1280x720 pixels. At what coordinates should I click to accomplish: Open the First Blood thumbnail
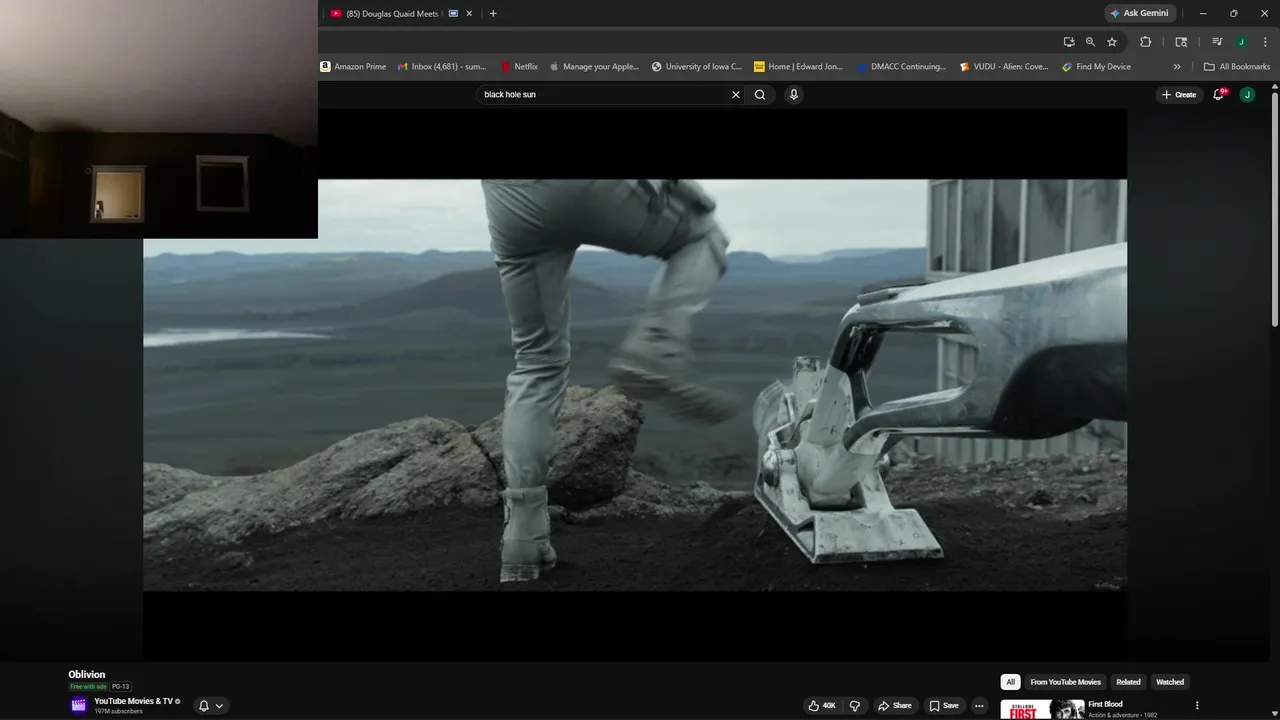(1042, 710)
